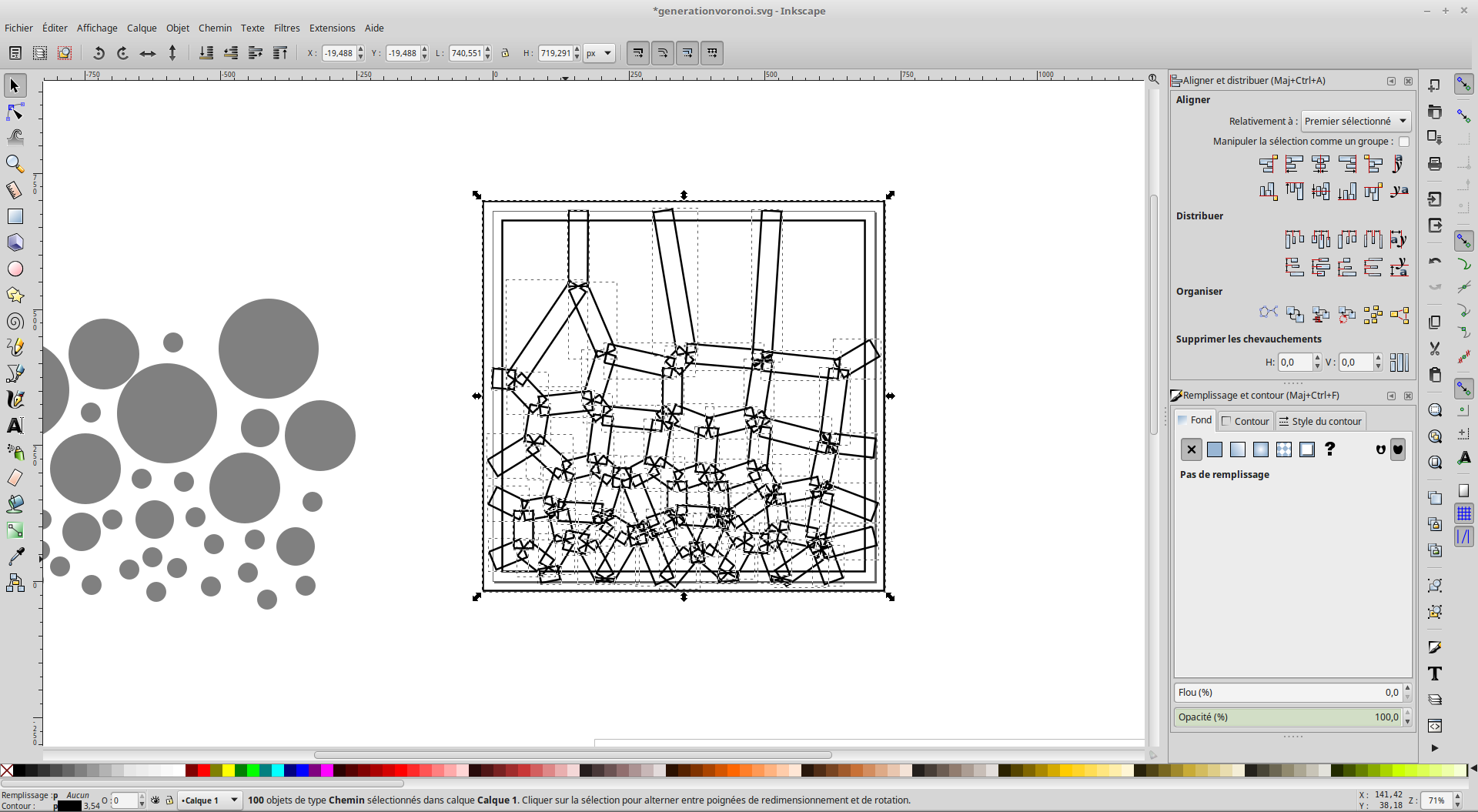Click the Y coordinate input field
This screenshot has width=1478, height=812.
(403, 53)
